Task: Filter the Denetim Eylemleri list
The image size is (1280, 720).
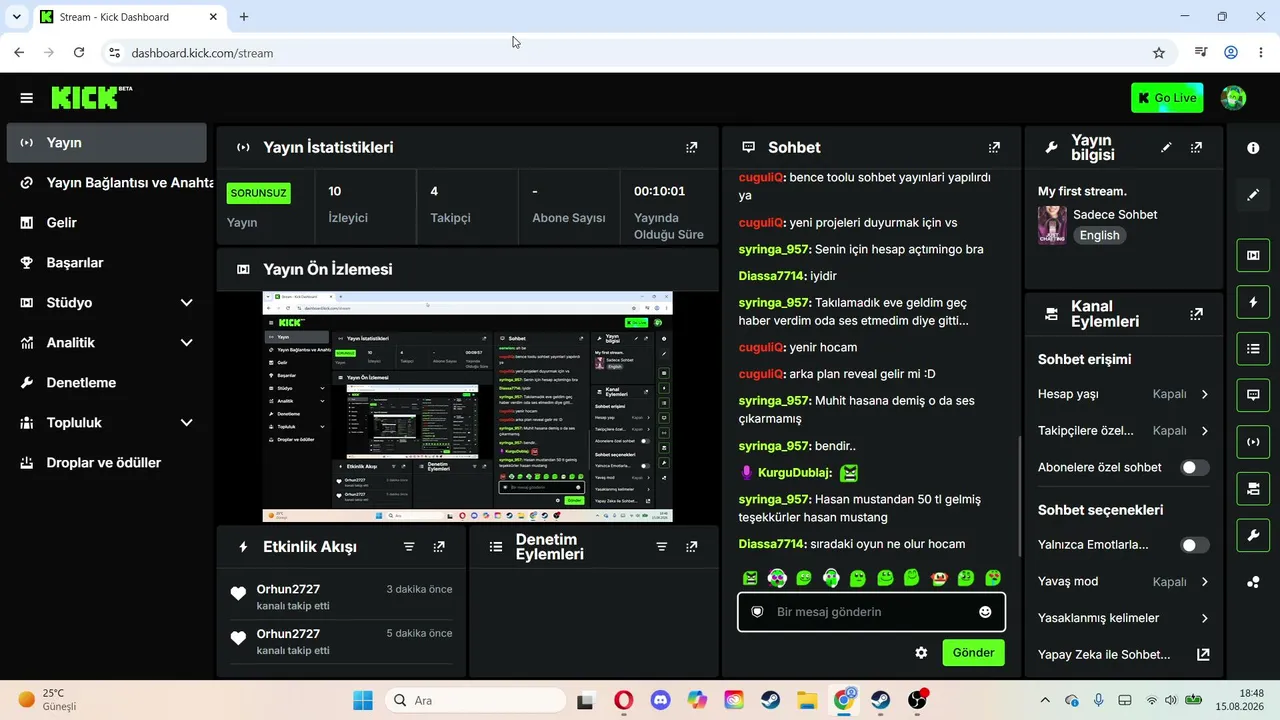Action: 661,547
